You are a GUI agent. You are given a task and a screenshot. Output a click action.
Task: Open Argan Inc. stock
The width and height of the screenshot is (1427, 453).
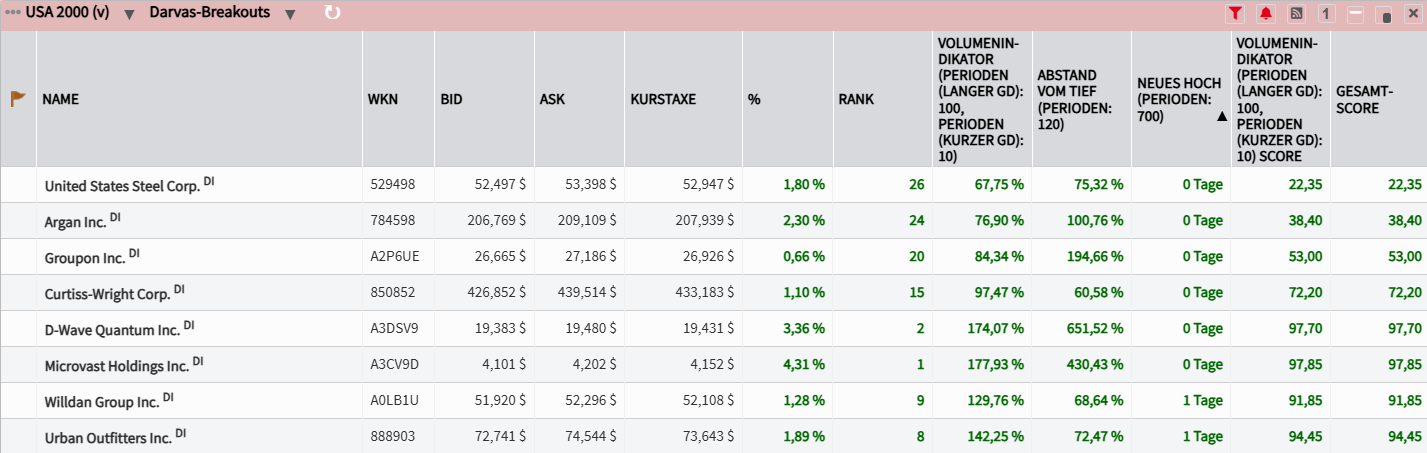pos(76,221)
